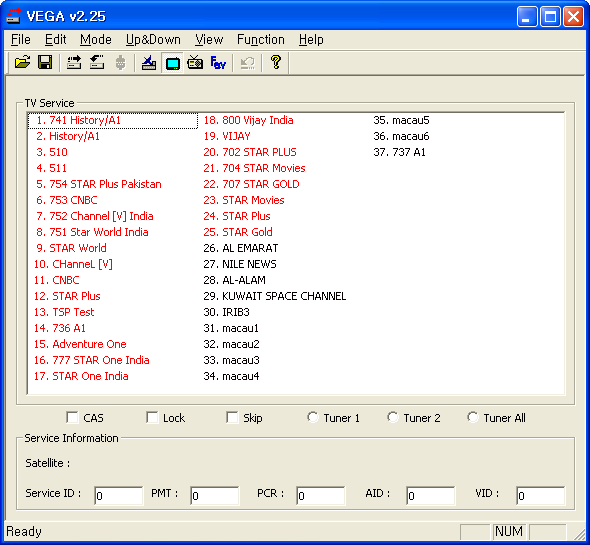Image resolution: width=590 pixels, height=545 pixels.
Task: Click the grayed-out undo icon
Action: pyautogui.click(x=247, y=62)
